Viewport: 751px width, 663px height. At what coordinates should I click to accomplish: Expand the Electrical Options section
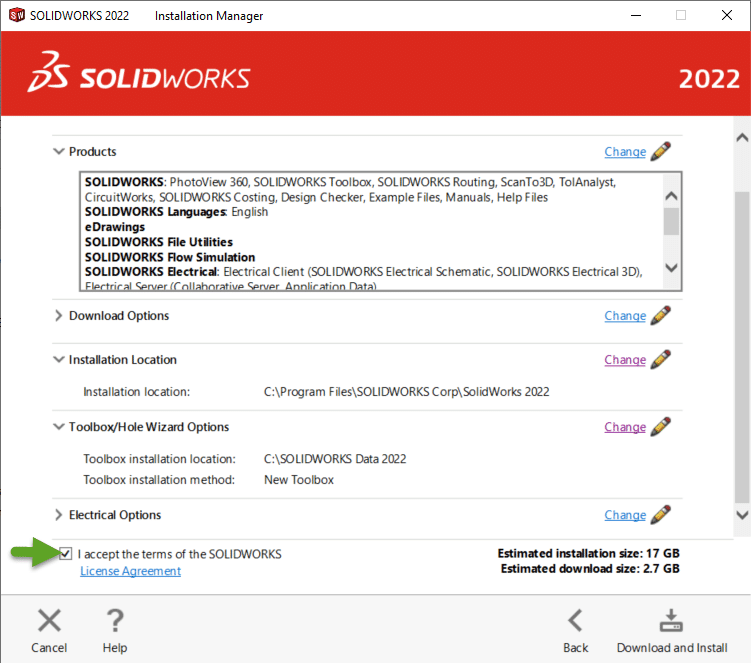58,515
